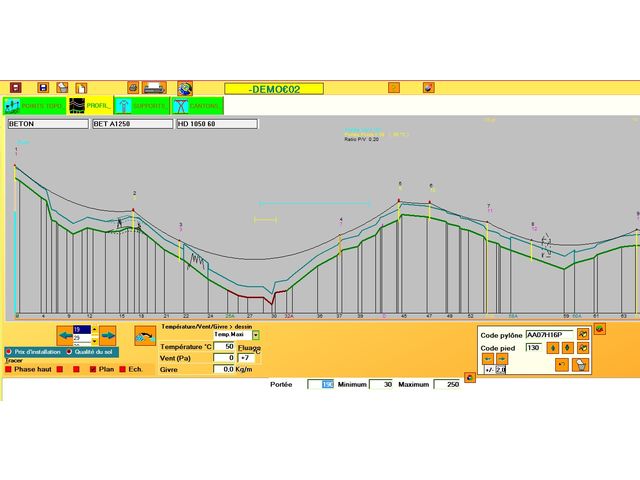Viewport: 640px width, 480px height.
Task: Open the PROFIL tab
Action: (x=89, y=105)
